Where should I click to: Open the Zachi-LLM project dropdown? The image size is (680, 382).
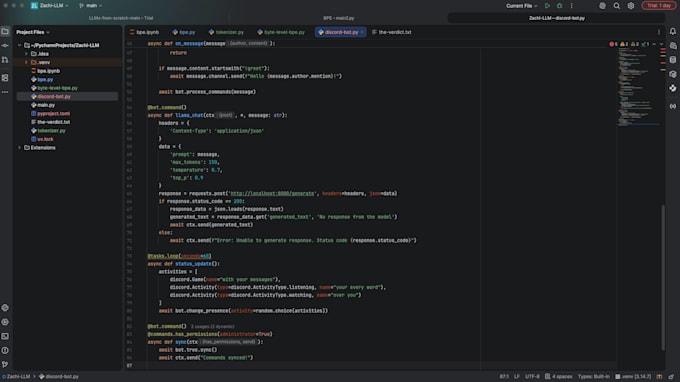(49, 6)
